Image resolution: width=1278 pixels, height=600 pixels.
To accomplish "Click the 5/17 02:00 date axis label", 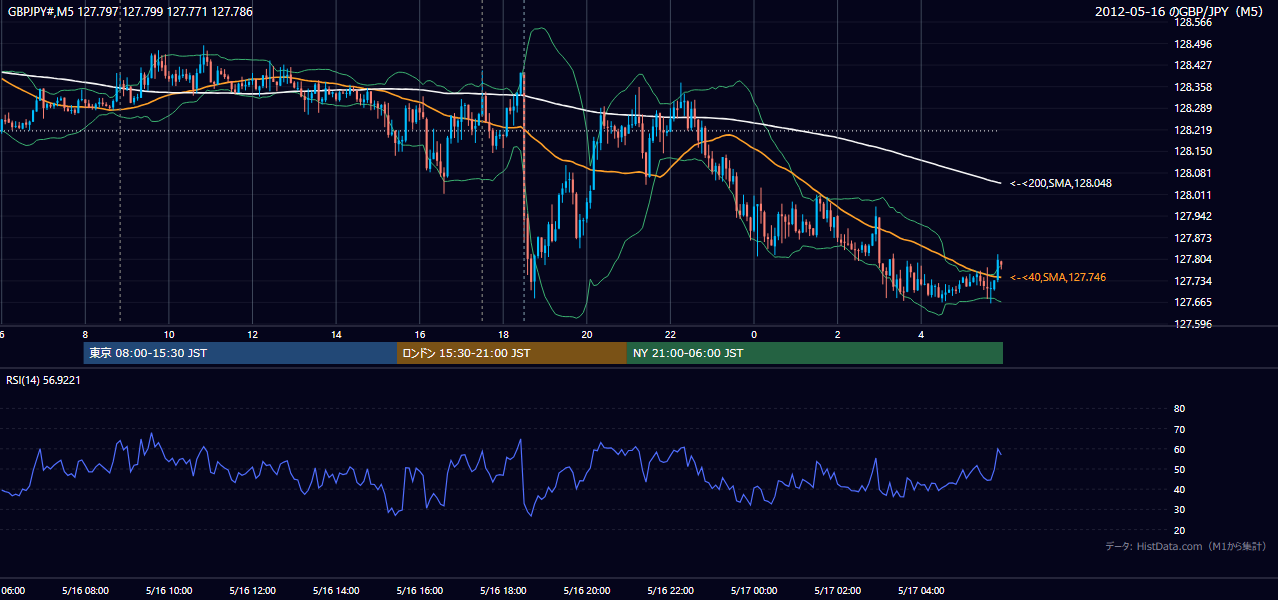I will click(x=838, y=591).
